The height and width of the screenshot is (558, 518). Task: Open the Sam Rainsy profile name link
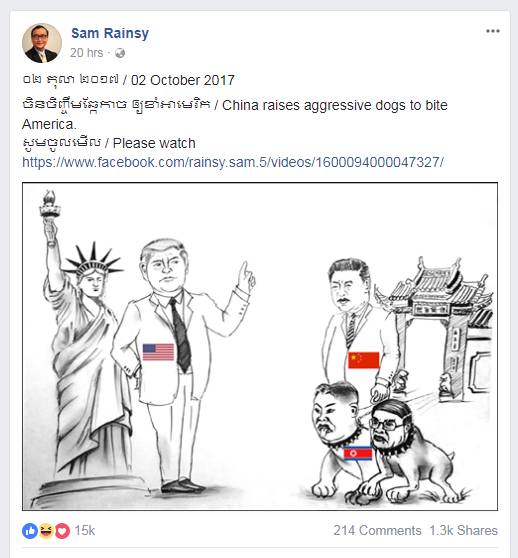110,33
